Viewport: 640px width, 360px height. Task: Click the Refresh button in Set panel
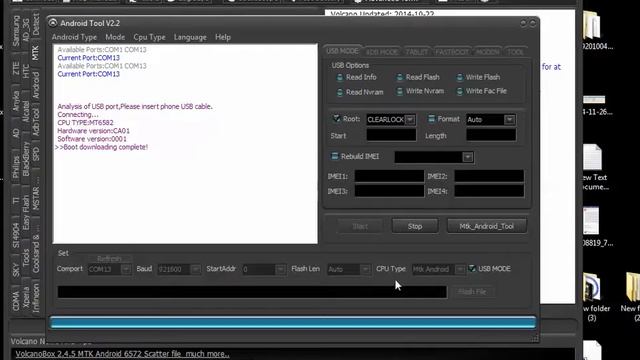coord(109,259)
